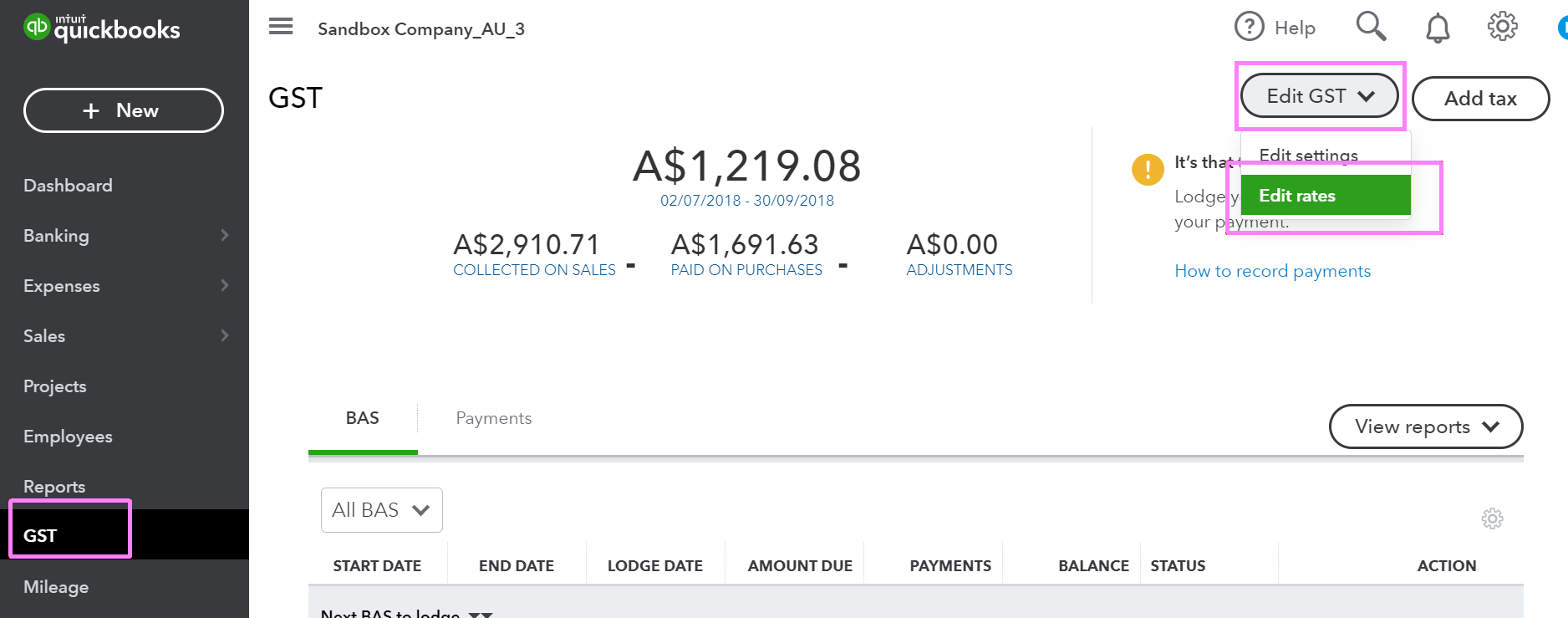Screen dimensions: 1568x618
Task: Open the notifications bell
Action: tap(1438, 28)
